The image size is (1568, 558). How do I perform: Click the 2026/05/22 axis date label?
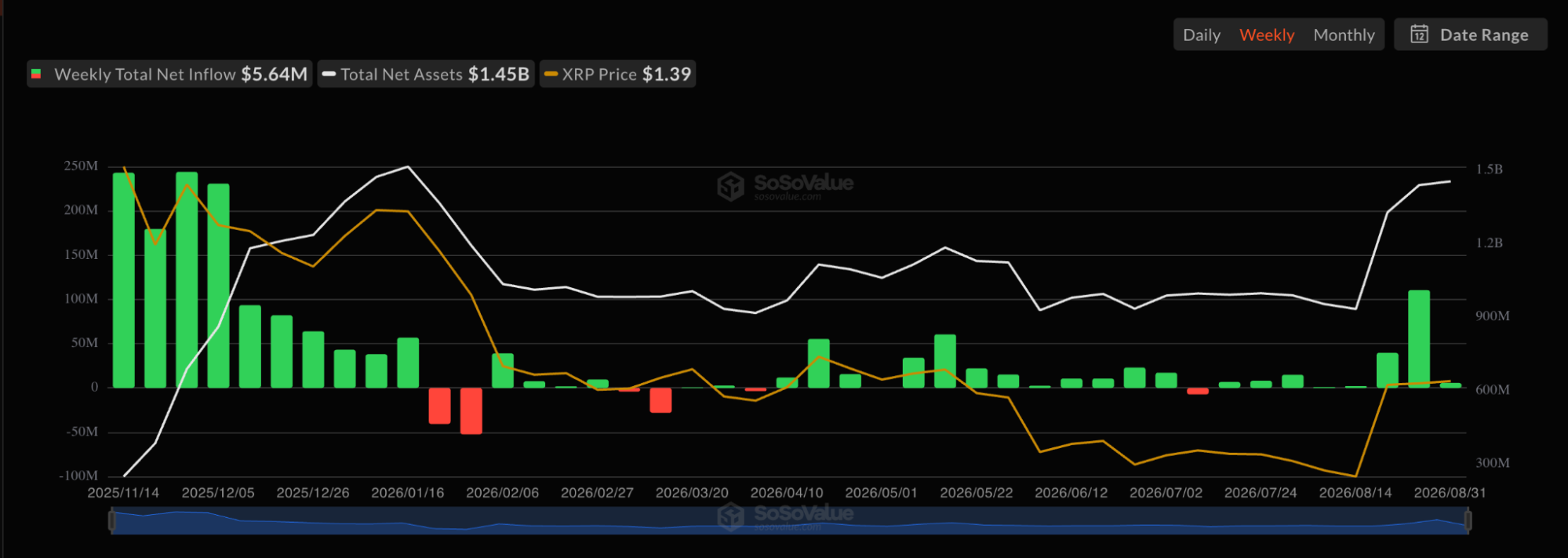point(977,493)
